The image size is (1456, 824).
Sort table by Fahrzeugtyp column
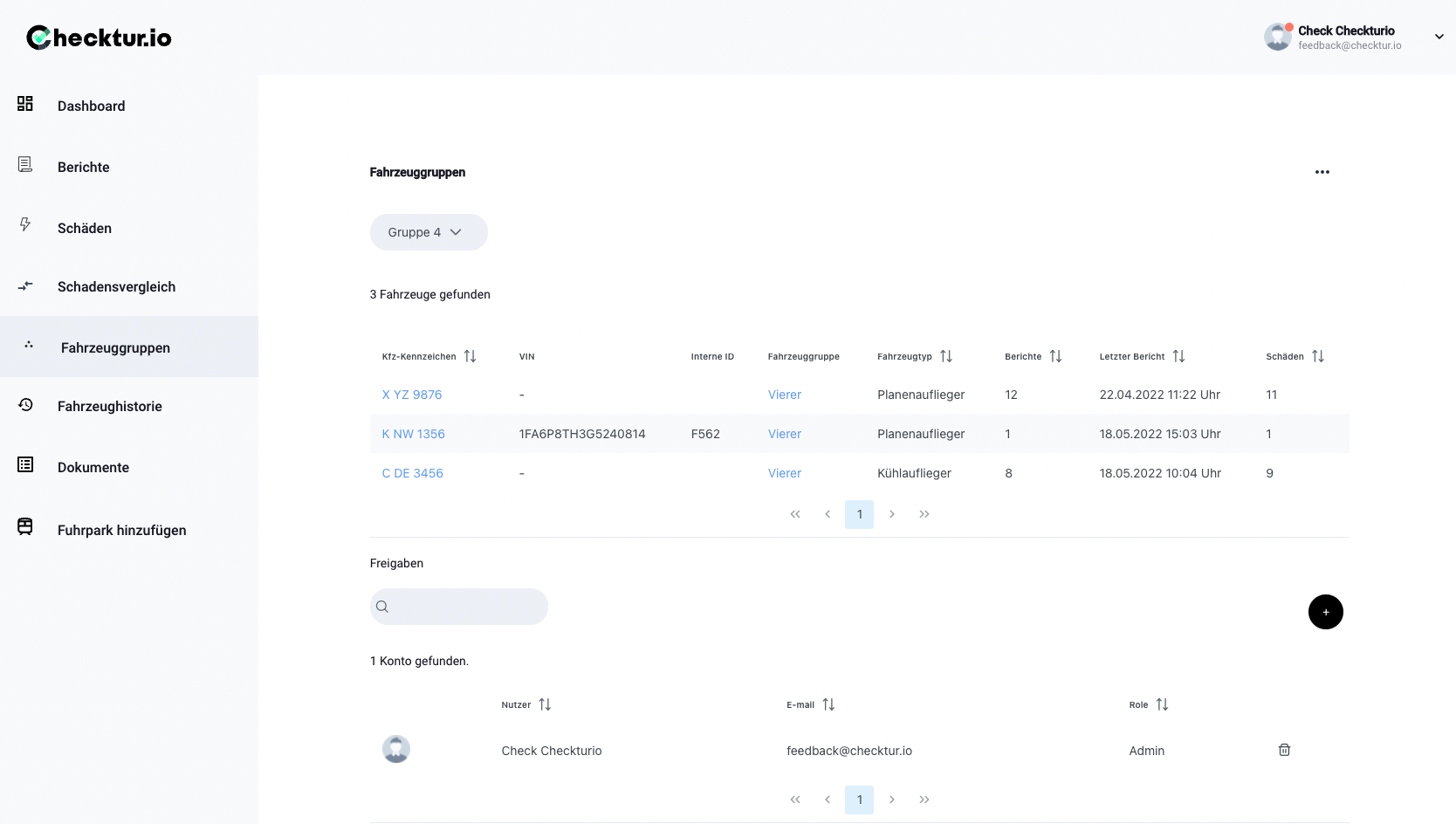pos(946,356)
